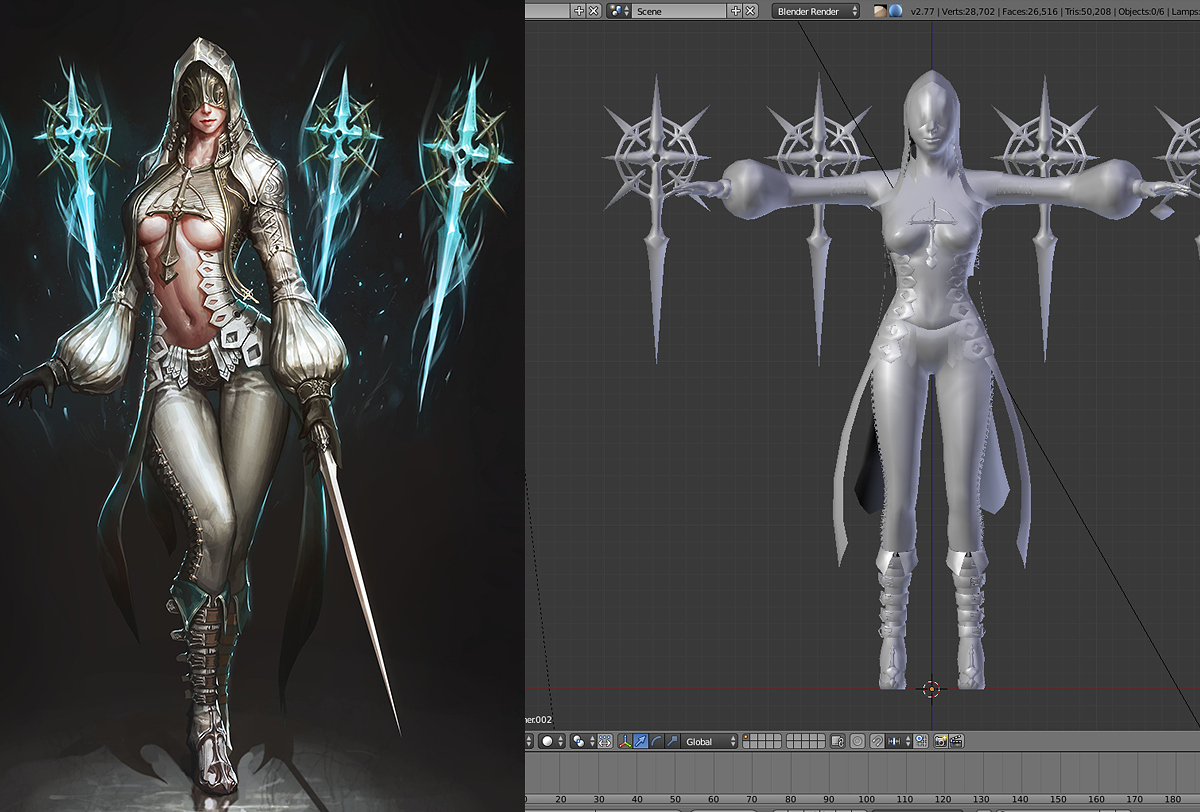The image size is (1200, 812).
Task: Add new screen layout plus button
Action: tap(579, 11)
